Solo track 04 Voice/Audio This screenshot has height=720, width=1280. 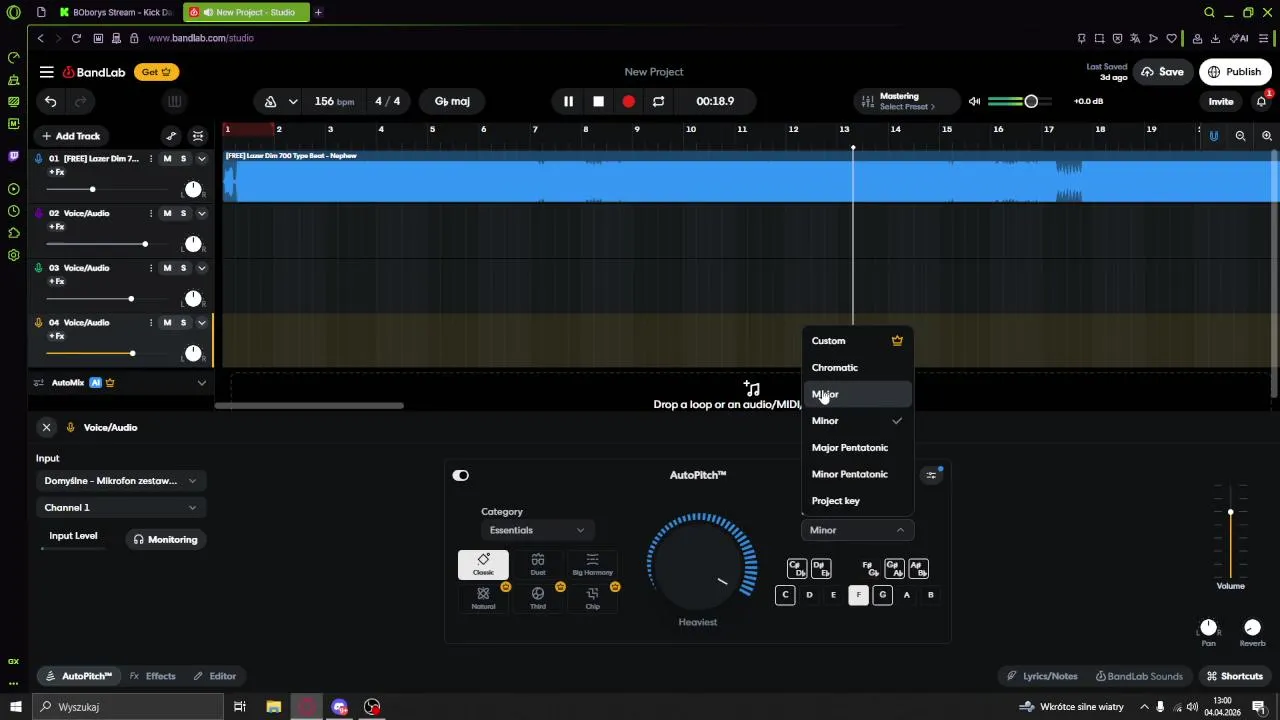pyautogui.click(x=183, y=322)
